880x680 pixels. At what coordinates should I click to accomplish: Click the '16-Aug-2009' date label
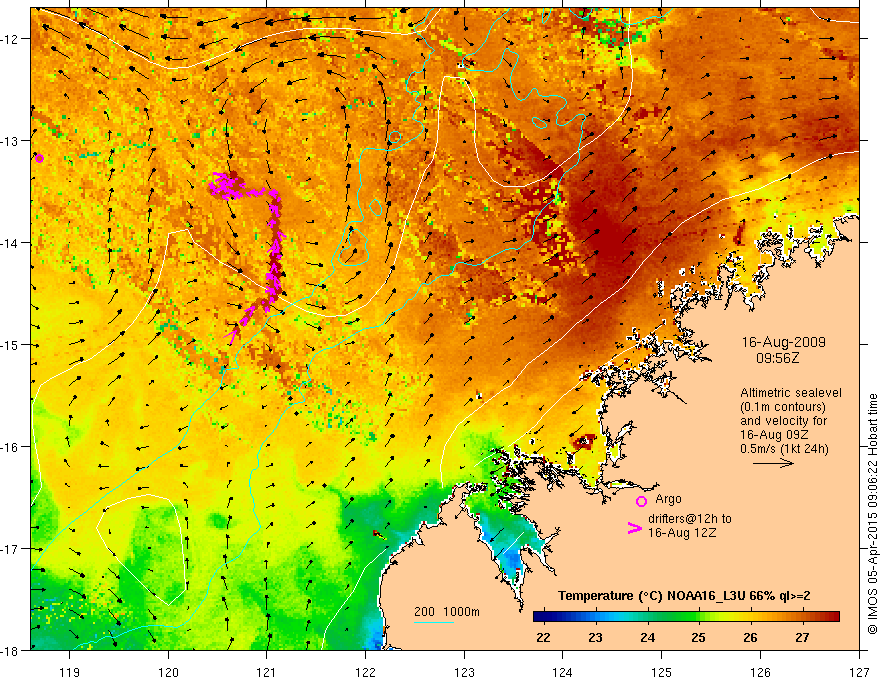coord(783,342)
